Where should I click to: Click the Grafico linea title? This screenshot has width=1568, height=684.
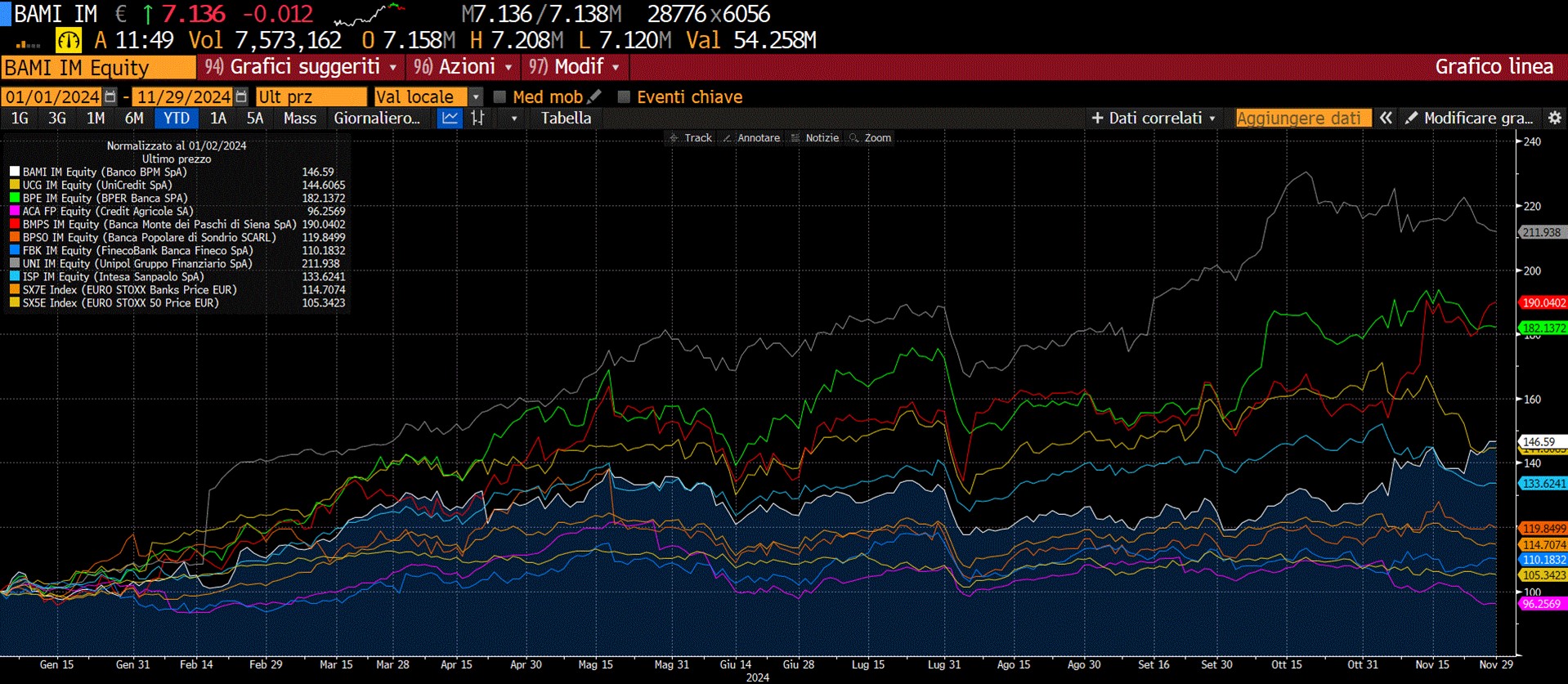click(x=1494, y=67)
